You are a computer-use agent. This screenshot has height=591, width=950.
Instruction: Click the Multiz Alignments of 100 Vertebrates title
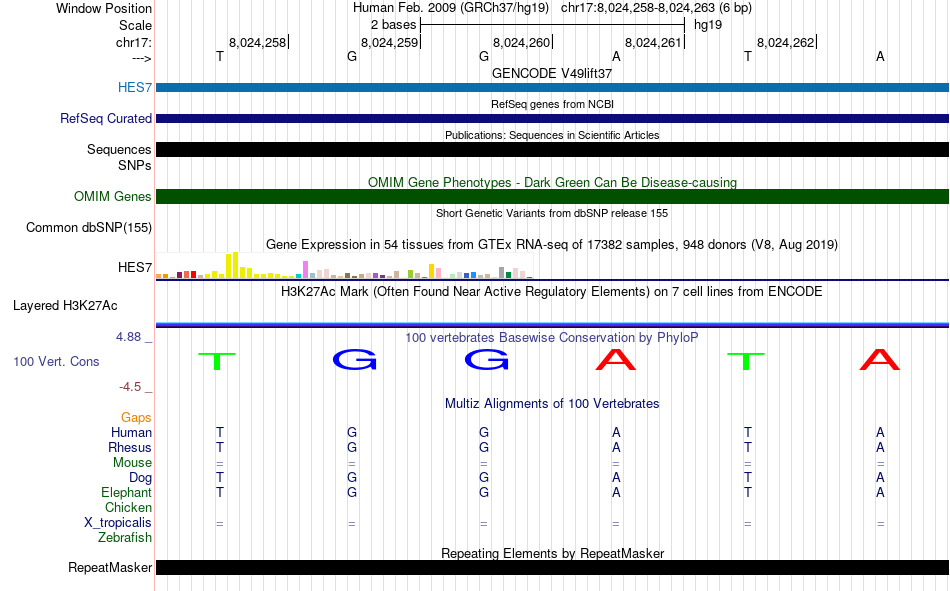click(x=552, y=404)
